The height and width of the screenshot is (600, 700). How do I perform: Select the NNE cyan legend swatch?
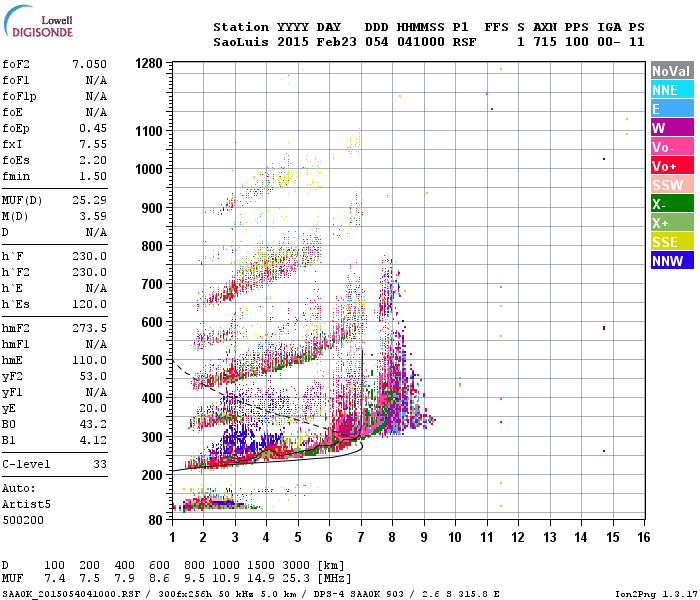pyautogui.click(x=672, y=90)
